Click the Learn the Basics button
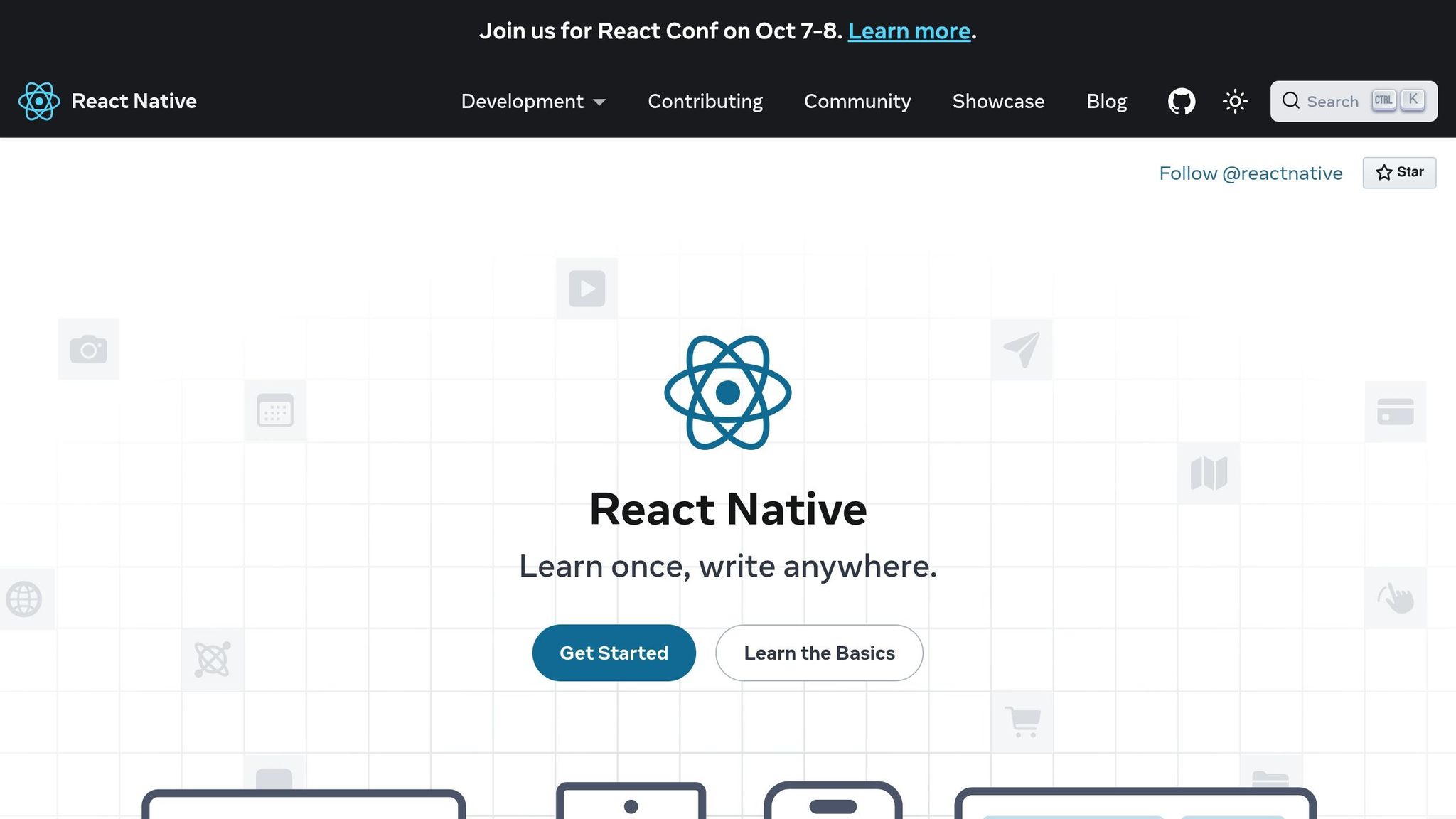 pyautogui.click(x=819, y=653)
